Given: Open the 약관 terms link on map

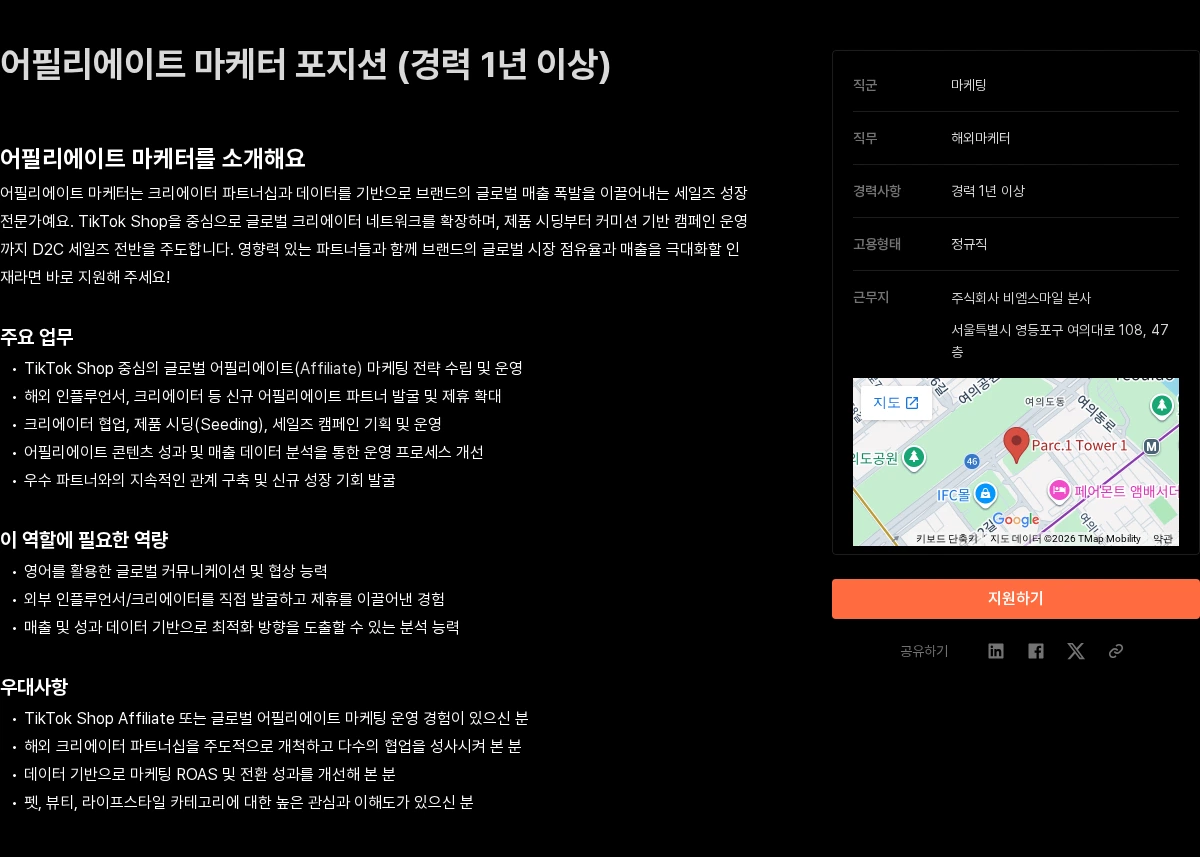Looking at the screenshot, I should tap(1163, 539).
